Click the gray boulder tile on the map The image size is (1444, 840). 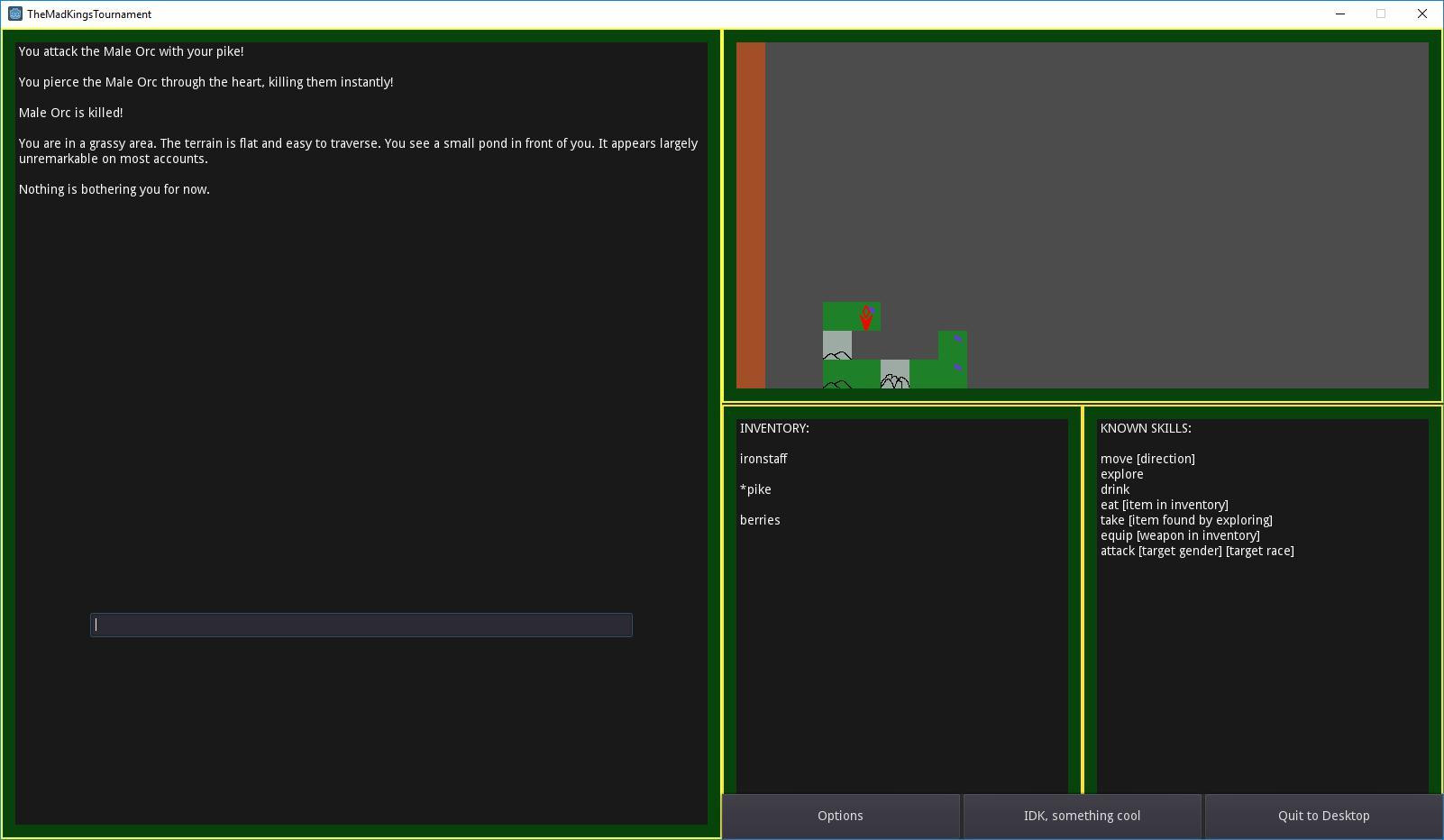895,374
